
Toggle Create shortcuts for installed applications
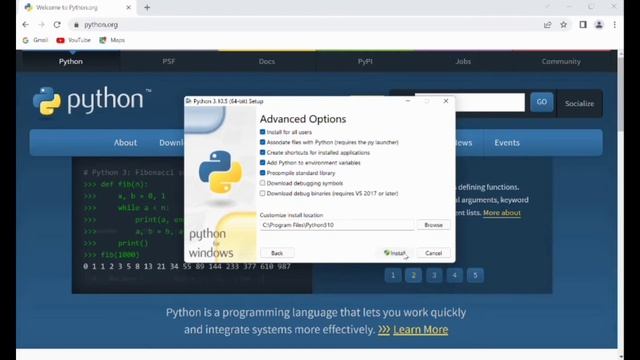tap(262, 153)
